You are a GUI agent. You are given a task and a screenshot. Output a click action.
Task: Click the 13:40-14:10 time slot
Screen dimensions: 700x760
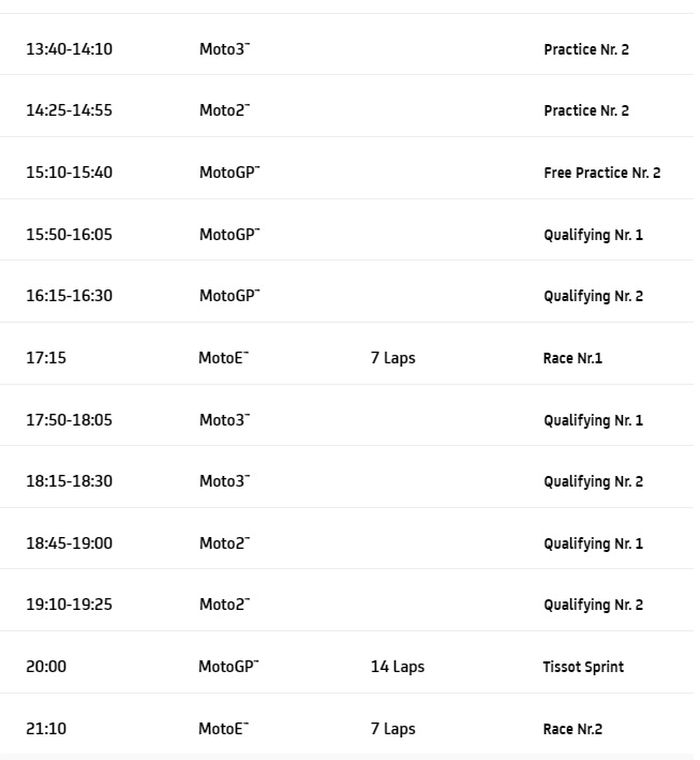pos(69,49)
